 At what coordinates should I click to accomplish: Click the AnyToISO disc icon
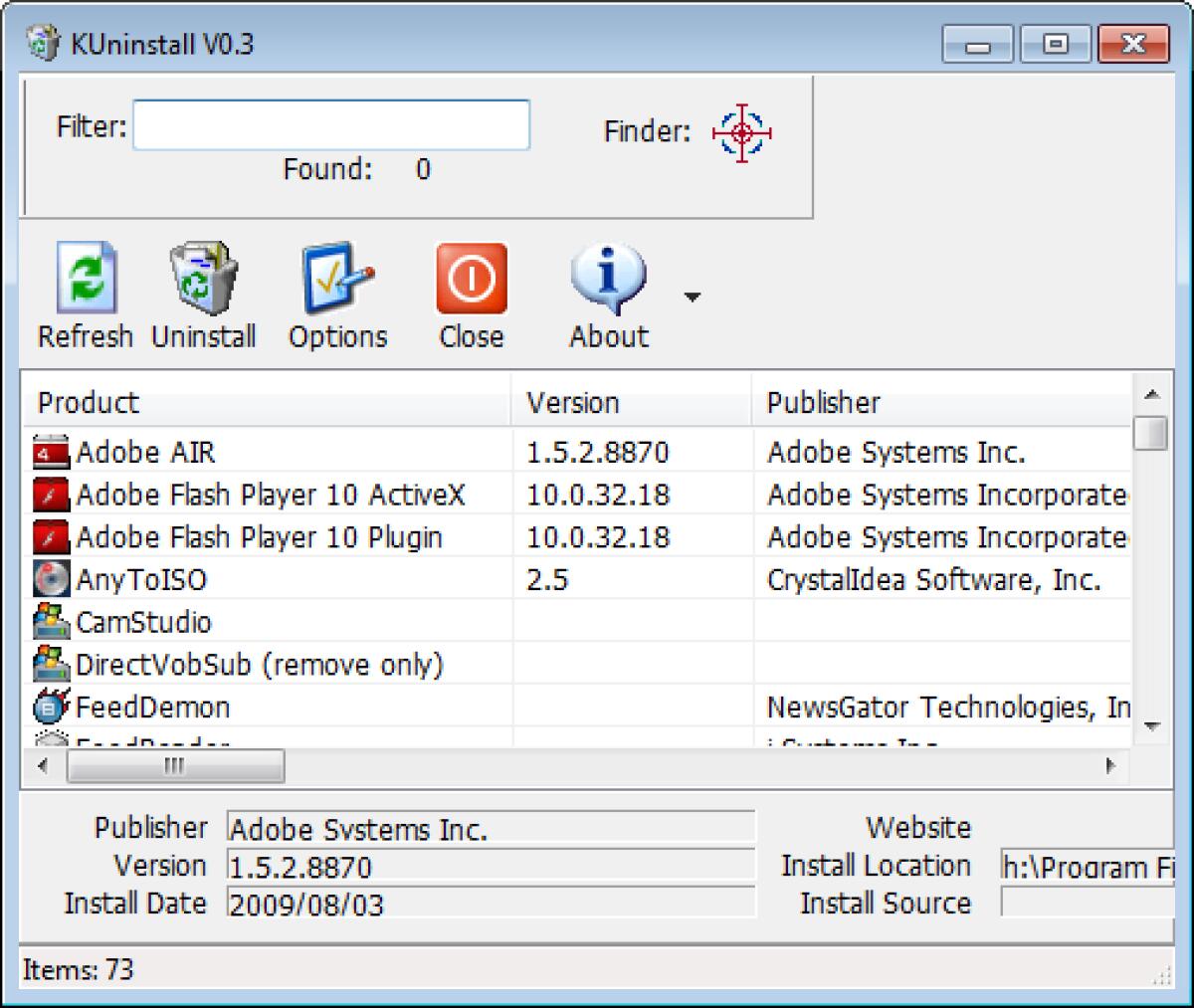(x=52, y=579)
